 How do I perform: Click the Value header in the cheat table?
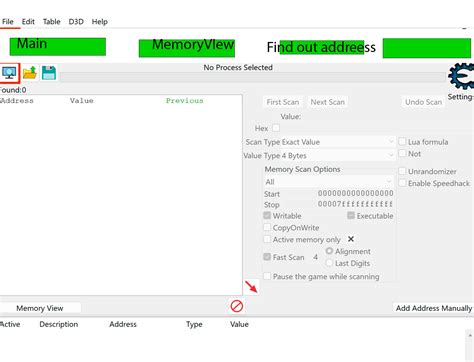coord(239,324)
